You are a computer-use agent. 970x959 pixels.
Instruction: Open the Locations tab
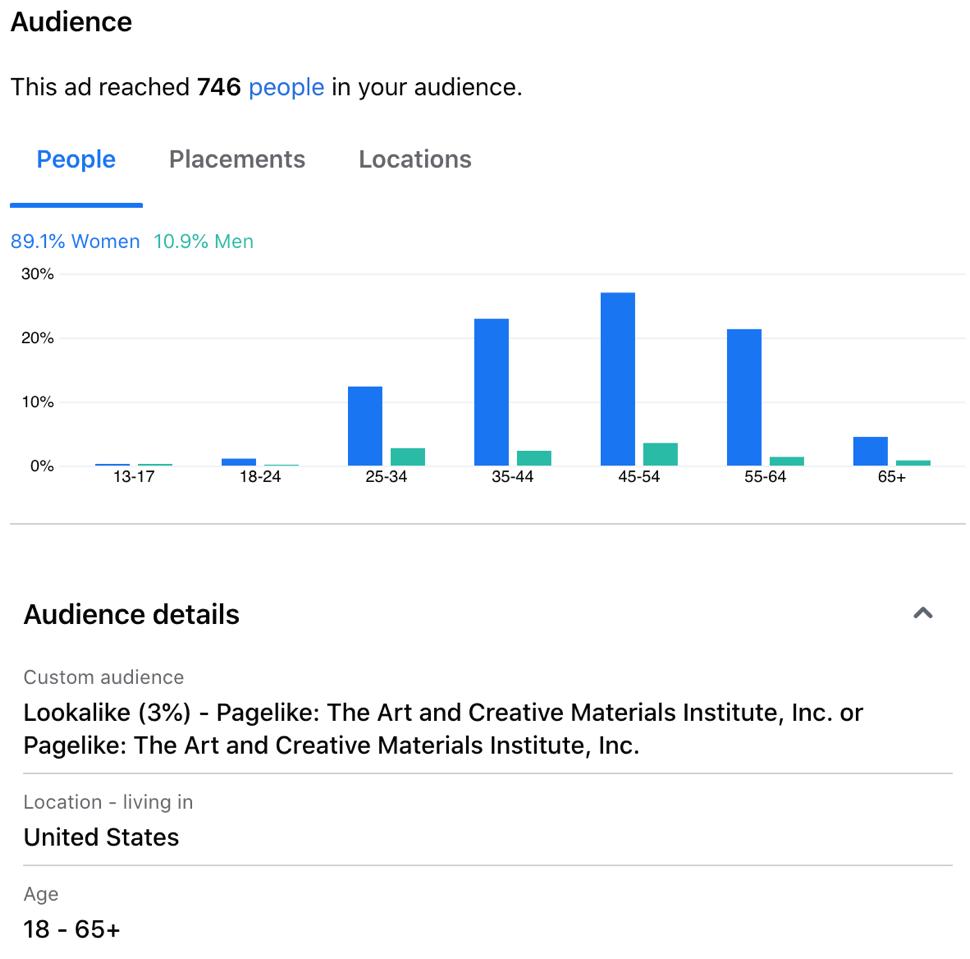[415, 159]
